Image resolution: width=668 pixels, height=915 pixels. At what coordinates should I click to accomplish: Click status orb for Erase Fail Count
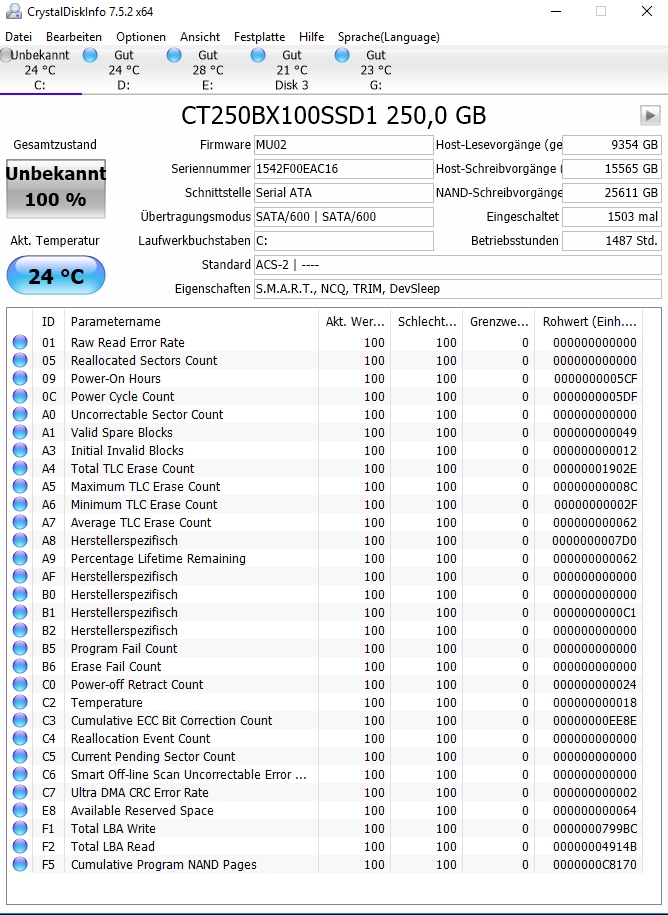20,666
